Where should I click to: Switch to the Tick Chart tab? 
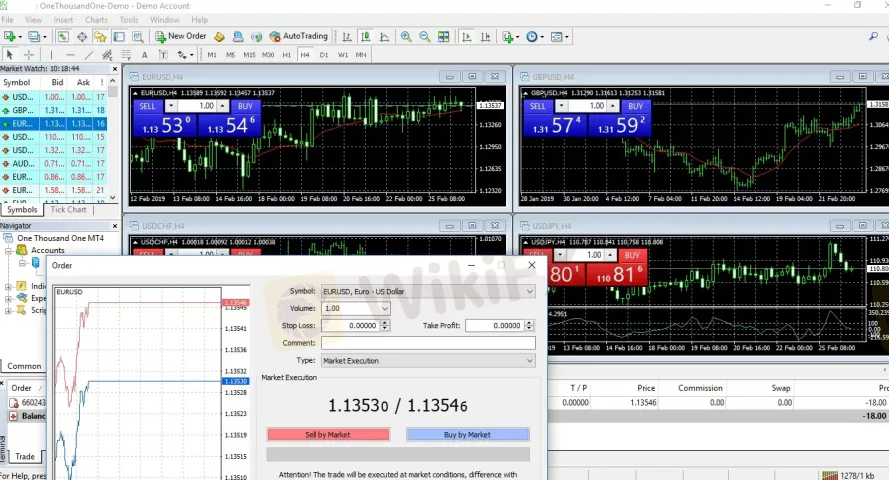[x=69, y=210]
